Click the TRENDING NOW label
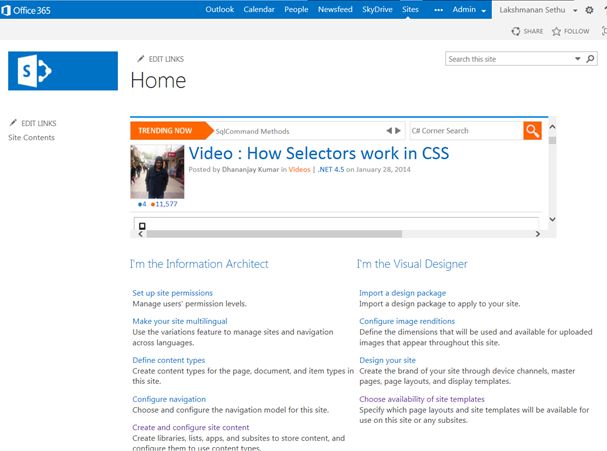 coord(165,131)
